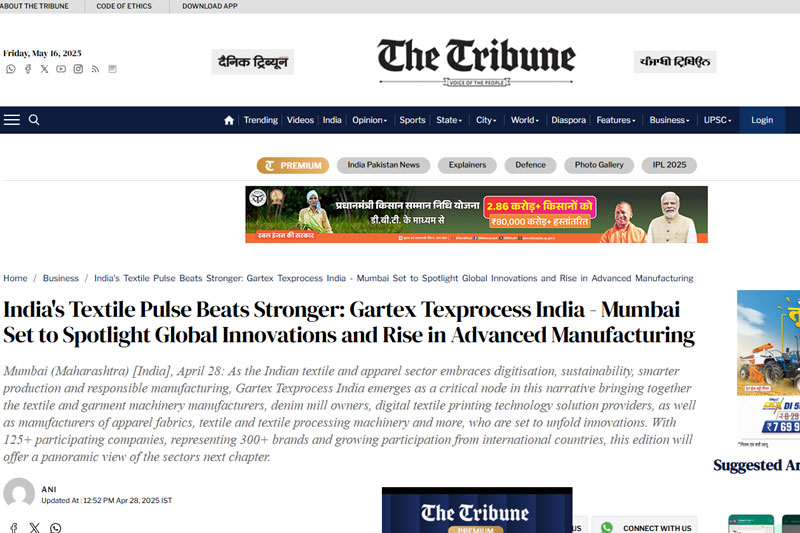Screen dimensions: 800x533
Task: Open the India menu item
Action: point(332,120)
